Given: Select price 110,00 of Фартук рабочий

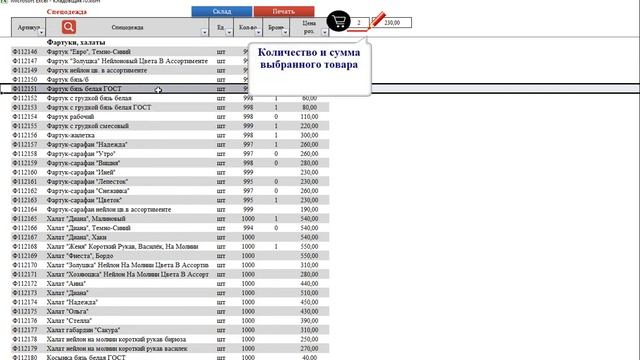Looking at the screenshot, I should pos(310,117).
